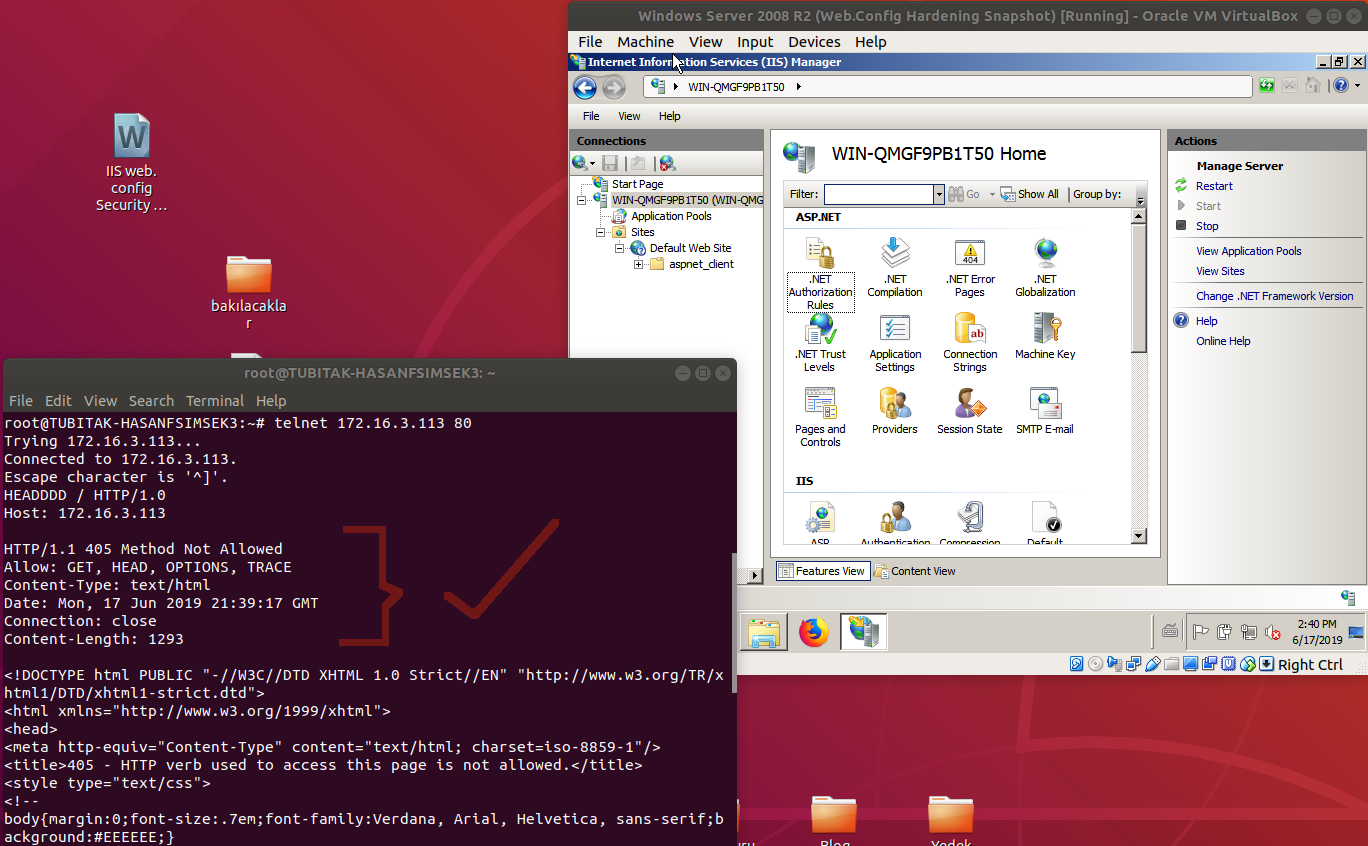Open the terminal Terminal menu
Image resolution: width=1368 pixels, height=846 pixels.
(x=214, y=400)
